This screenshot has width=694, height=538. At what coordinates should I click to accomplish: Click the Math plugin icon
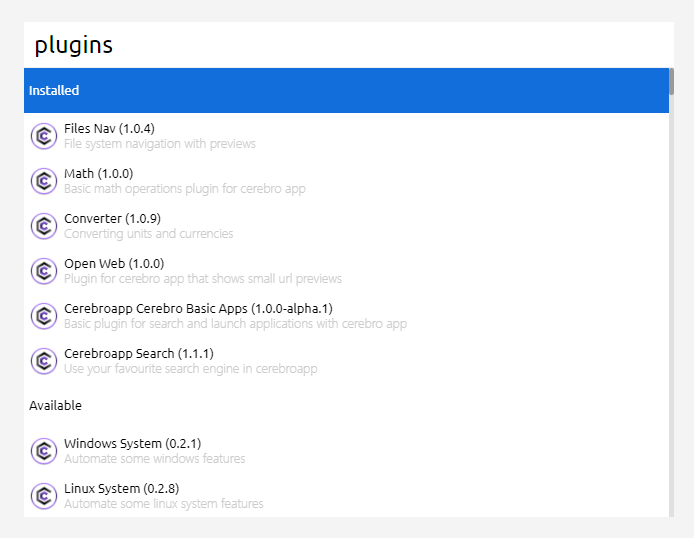pos(44,181)
